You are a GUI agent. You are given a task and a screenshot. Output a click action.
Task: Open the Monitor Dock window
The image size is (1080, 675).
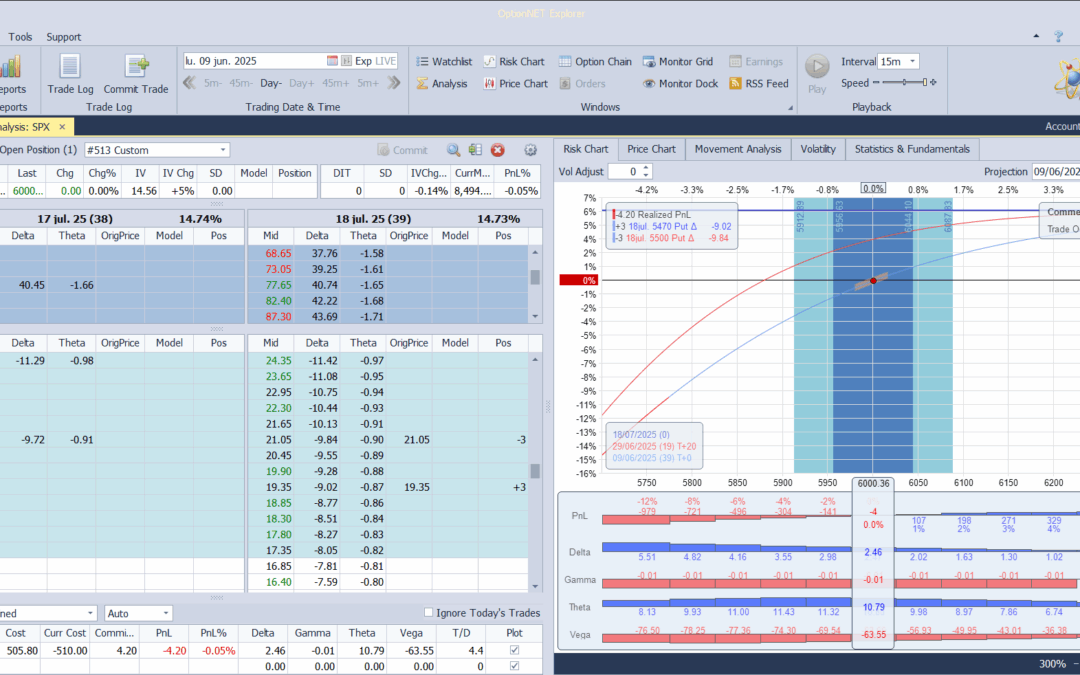click(681, 83)
